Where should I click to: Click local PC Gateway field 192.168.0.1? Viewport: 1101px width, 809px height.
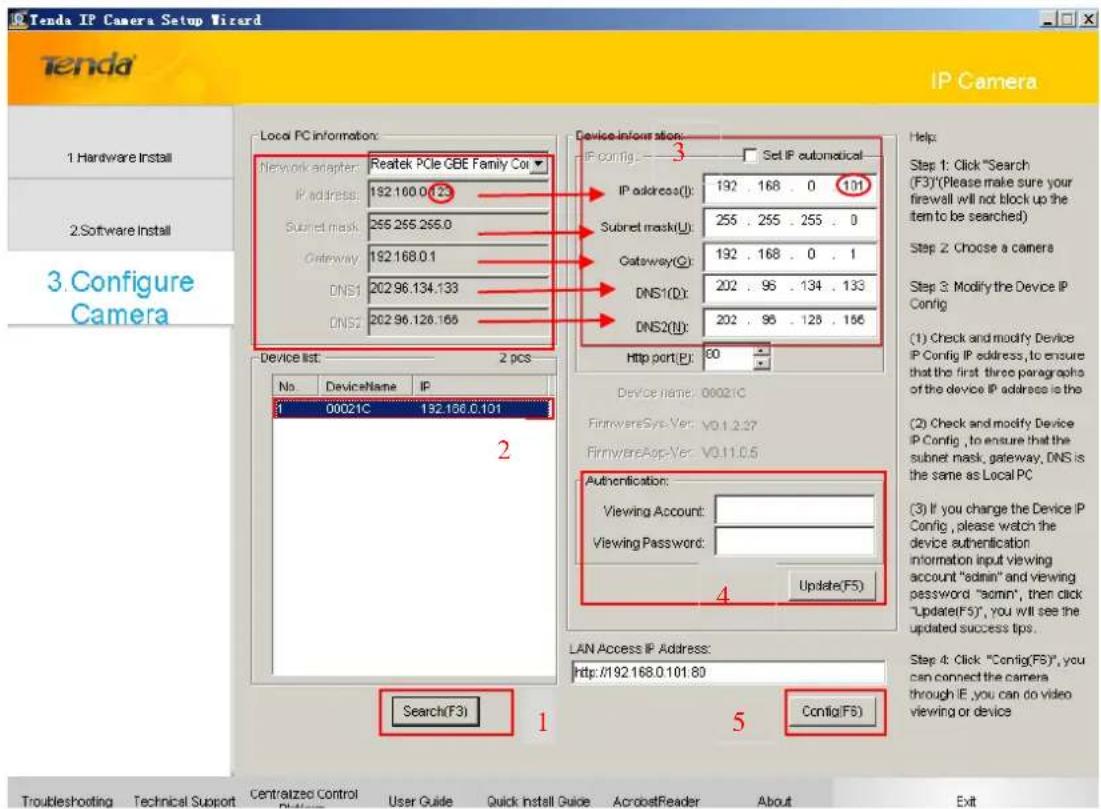(458, 257)
